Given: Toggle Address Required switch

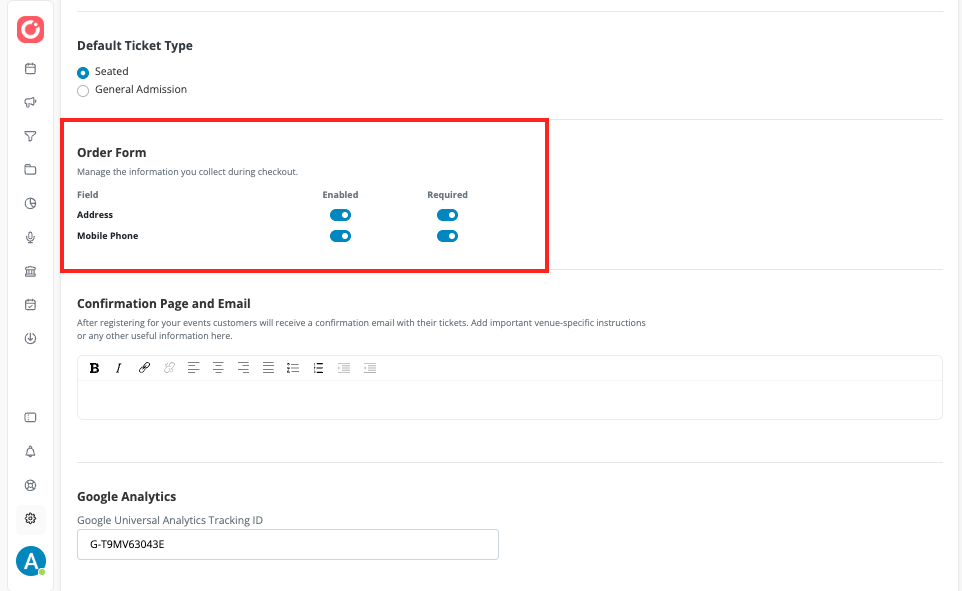Looking at the screenshot, I should click(x=447, y=215).
